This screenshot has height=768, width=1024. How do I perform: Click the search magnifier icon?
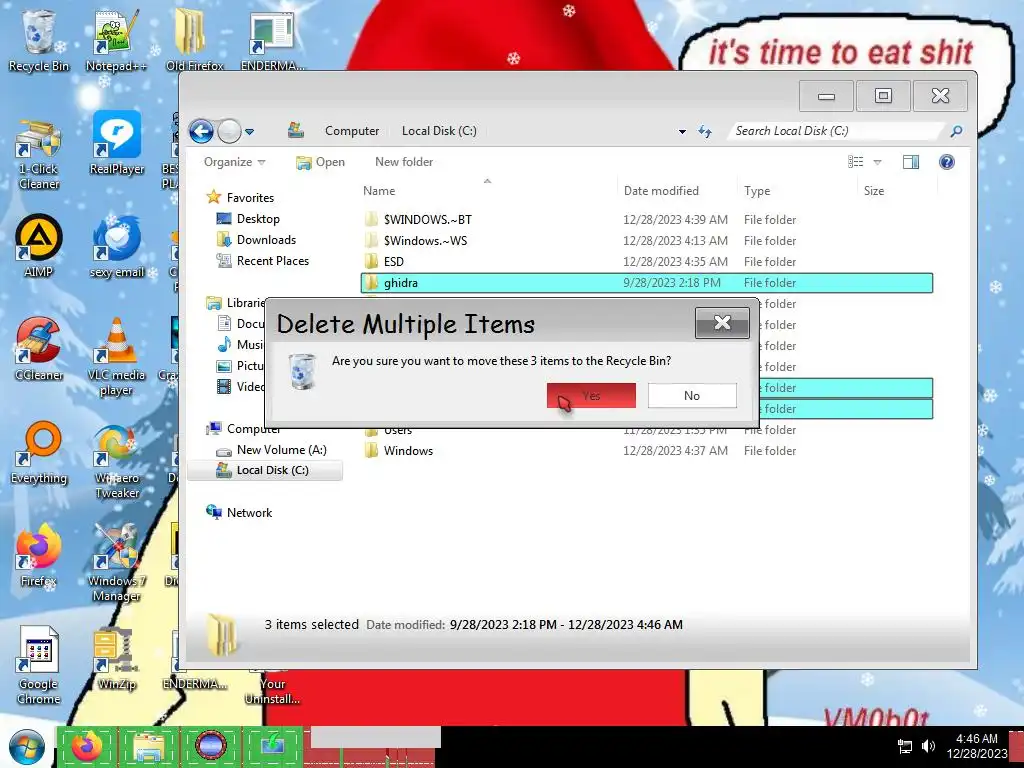(x=956, y=131)
